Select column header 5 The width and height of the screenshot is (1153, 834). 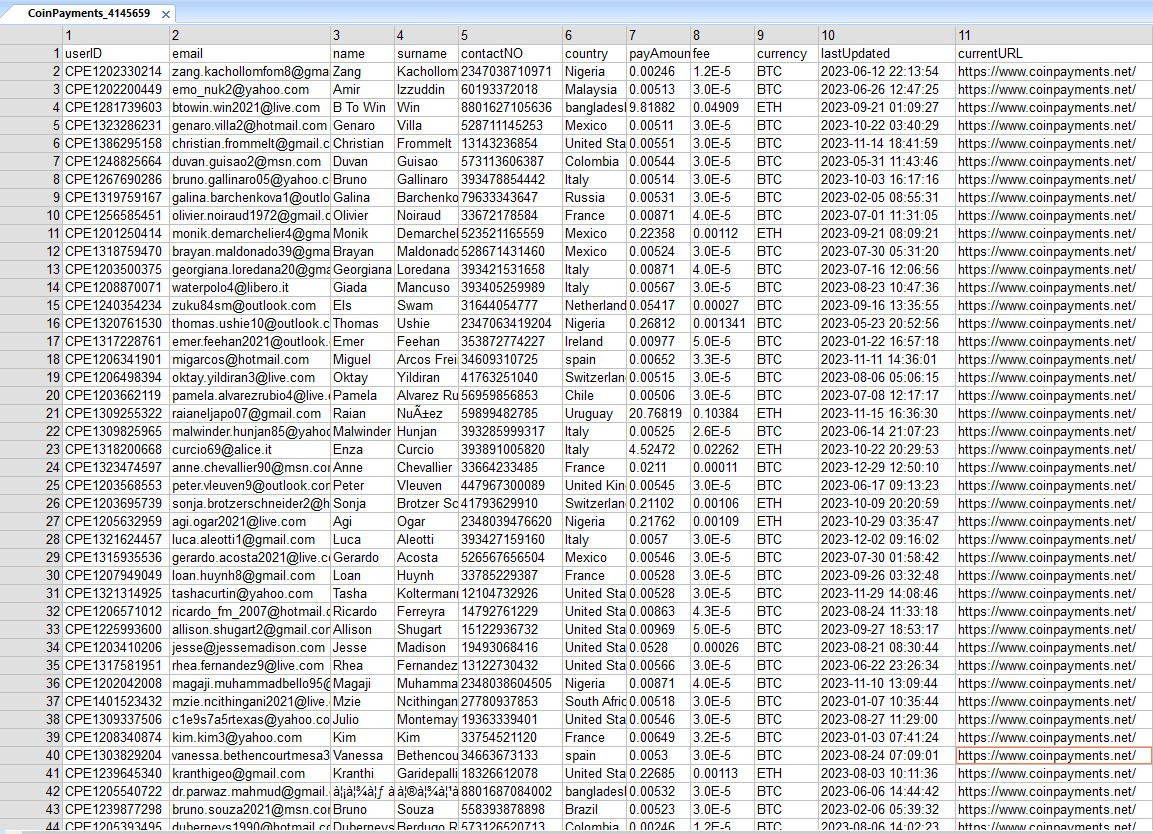pos(510,35)
